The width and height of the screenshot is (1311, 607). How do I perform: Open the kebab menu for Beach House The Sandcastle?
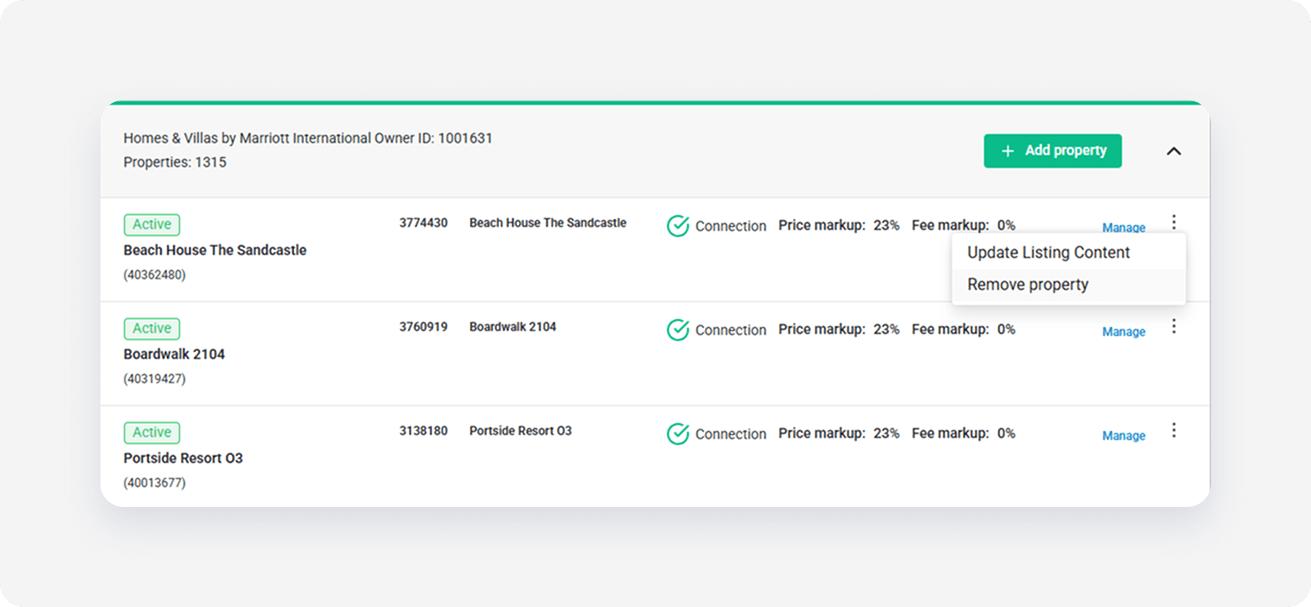[x=1174, y=222]
